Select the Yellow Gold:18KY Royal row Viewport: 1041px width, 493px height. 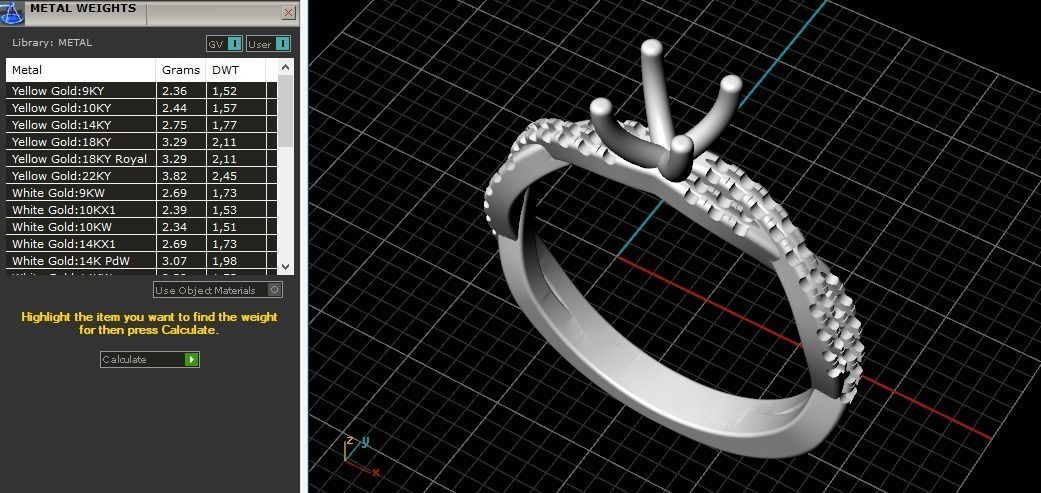(x=141, y=159)
